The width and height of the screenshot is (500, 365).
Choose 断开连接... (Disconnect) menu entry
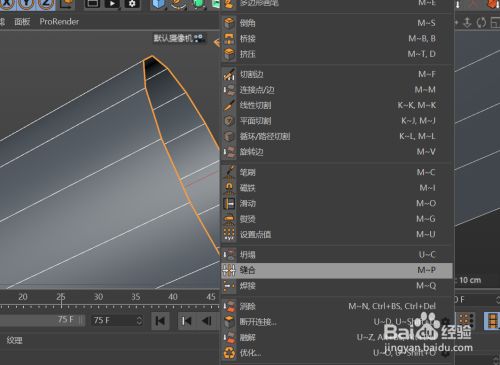point(337,322)
